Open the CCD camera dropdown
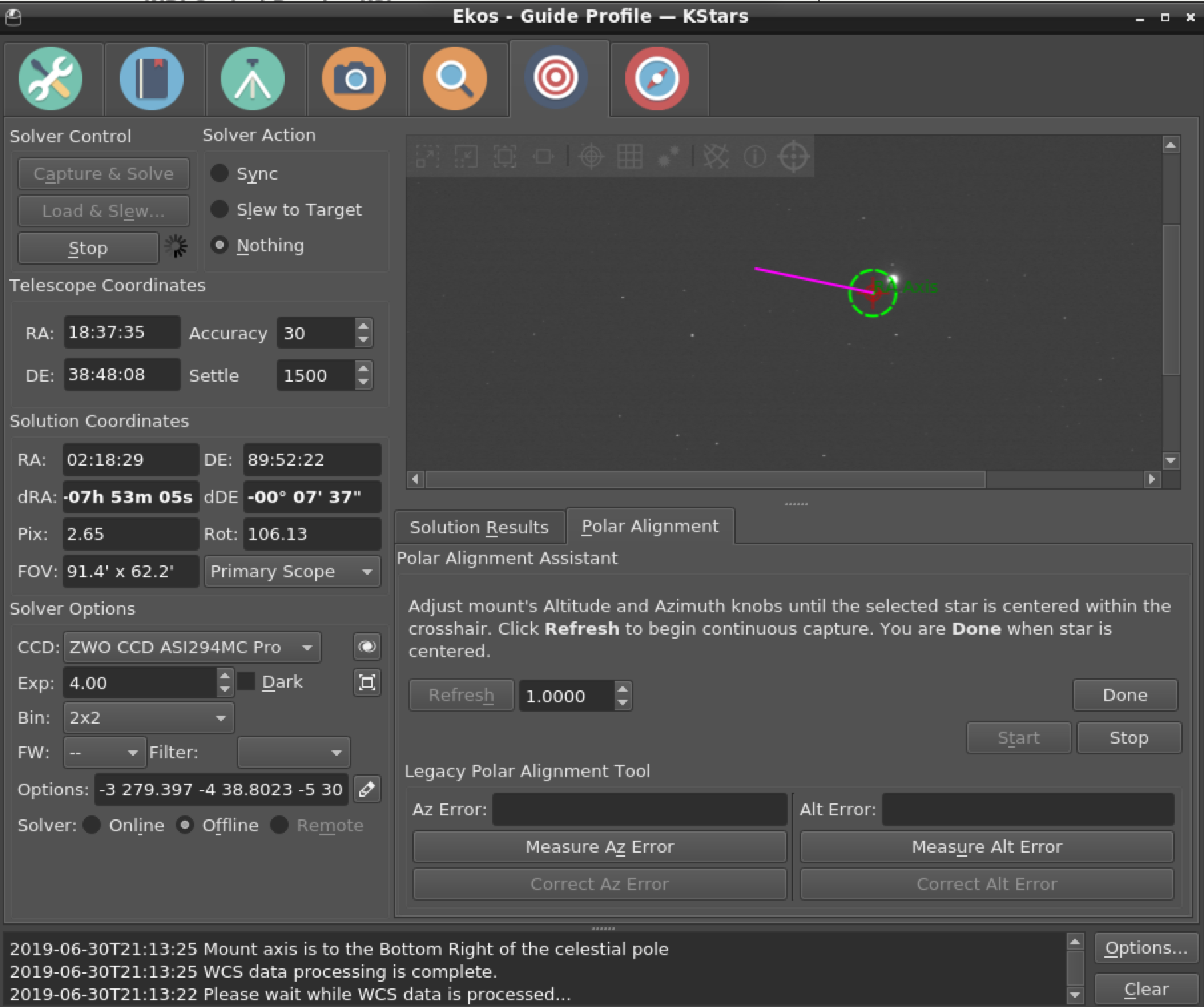 coord(192,647)
